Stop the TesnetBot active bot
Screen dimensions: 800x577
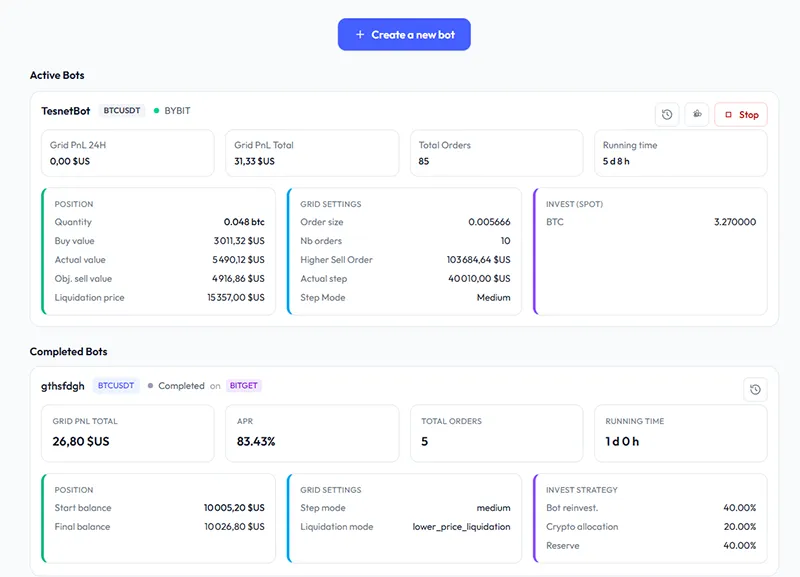coord(741,115)
